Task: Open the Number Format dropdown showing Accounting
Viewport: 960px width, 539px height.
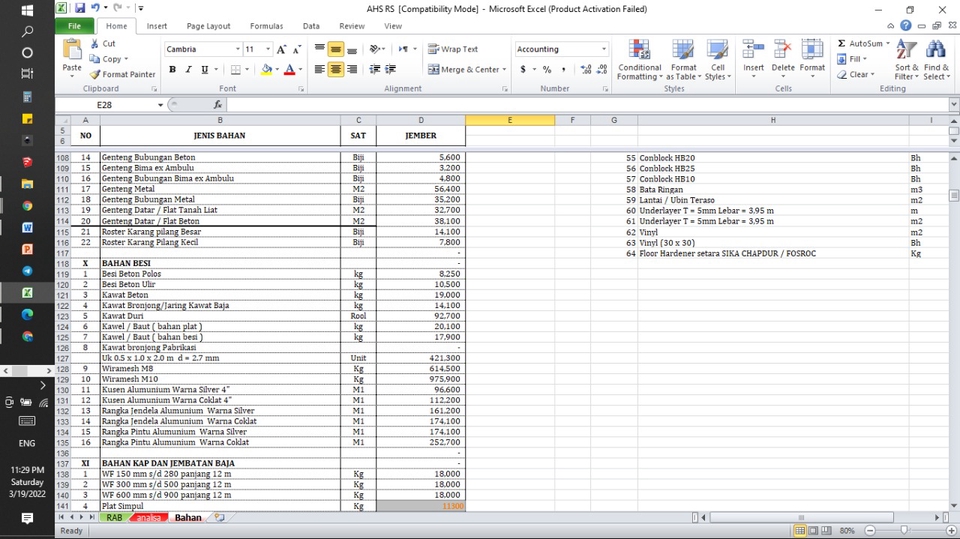Action: click(604, 49)
